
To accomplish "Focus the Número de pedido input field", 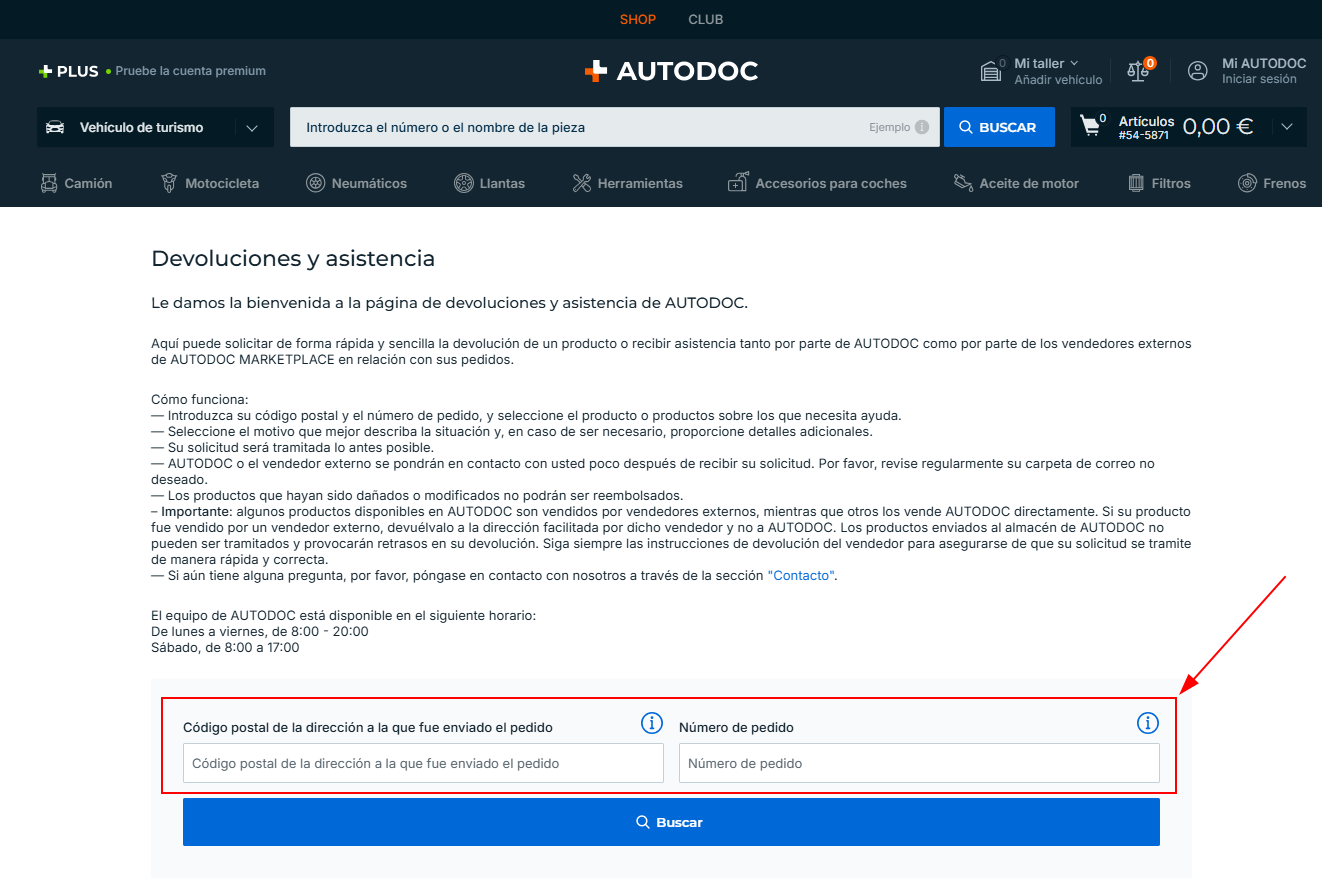I will tap(919, 763).
